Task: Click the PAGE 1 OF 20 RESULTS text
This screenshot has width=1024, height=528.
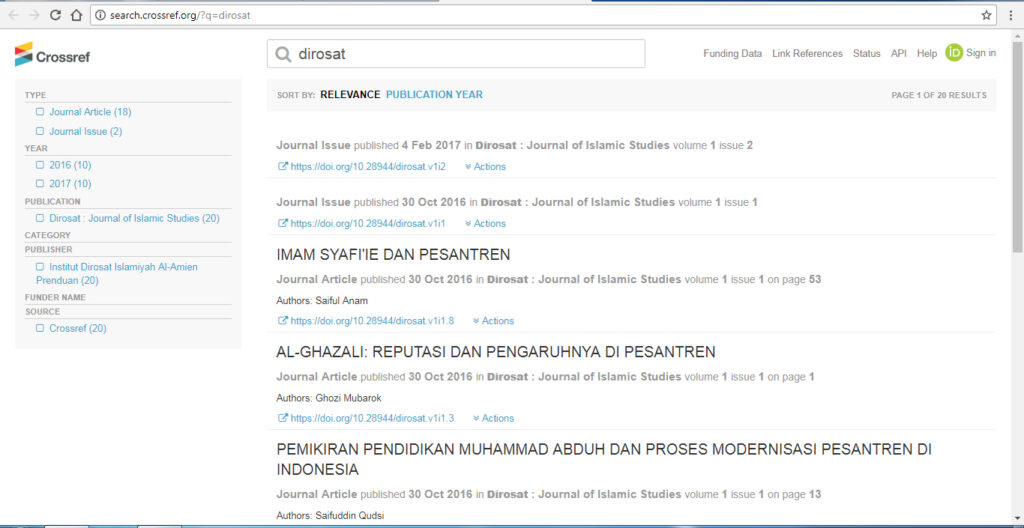Action: 939,95
